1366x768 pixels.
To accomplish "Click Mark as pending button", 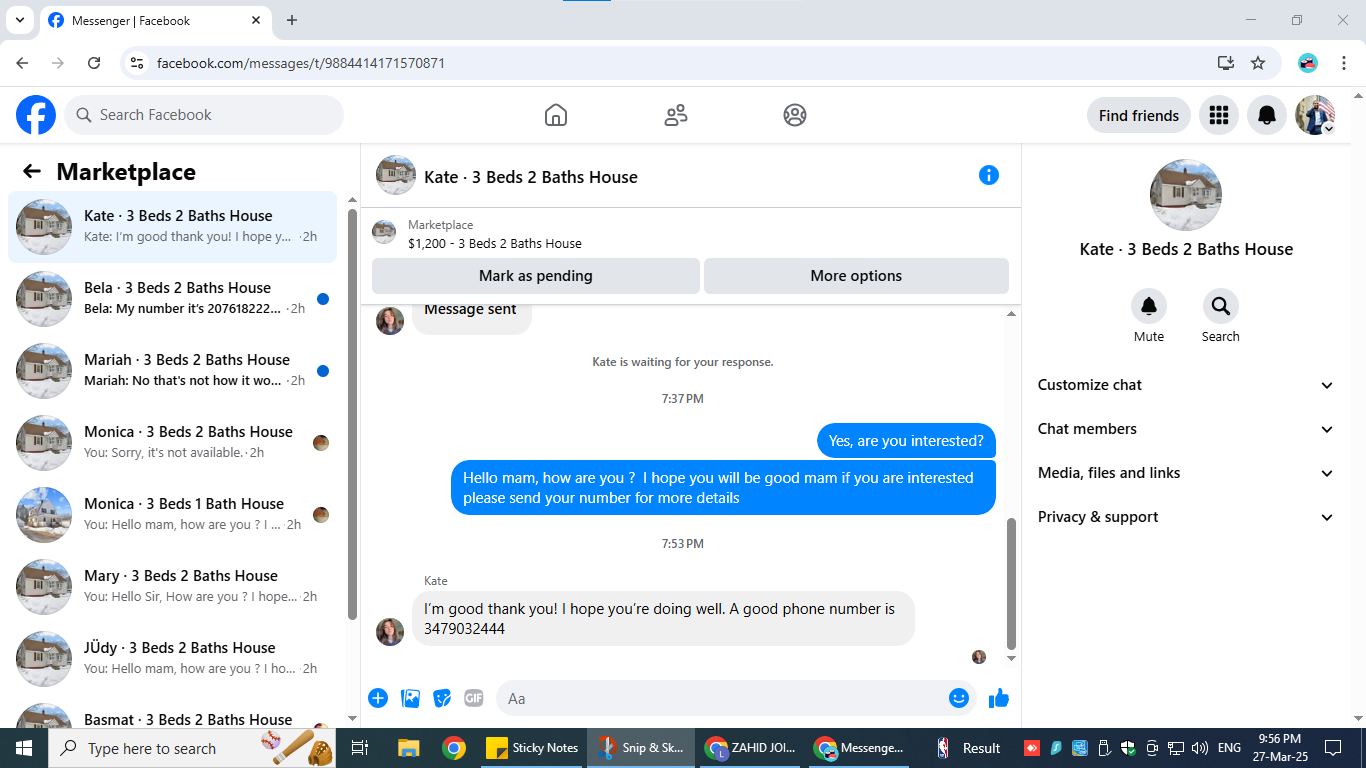I will pos(536,276).
